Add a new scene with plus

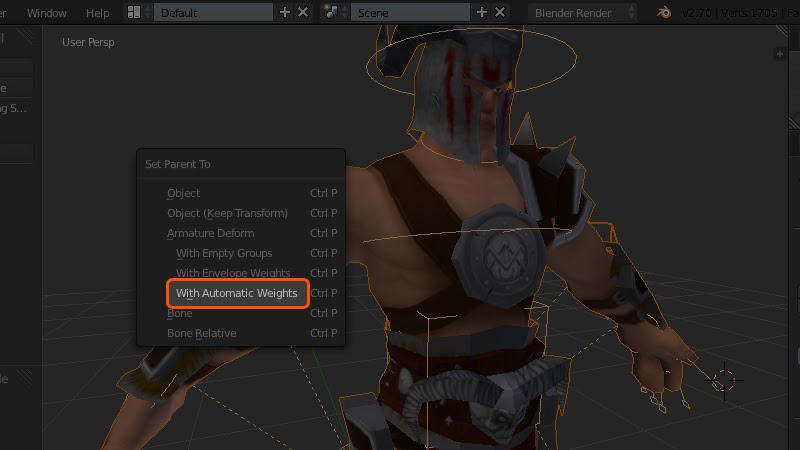(x=482, y=12)
